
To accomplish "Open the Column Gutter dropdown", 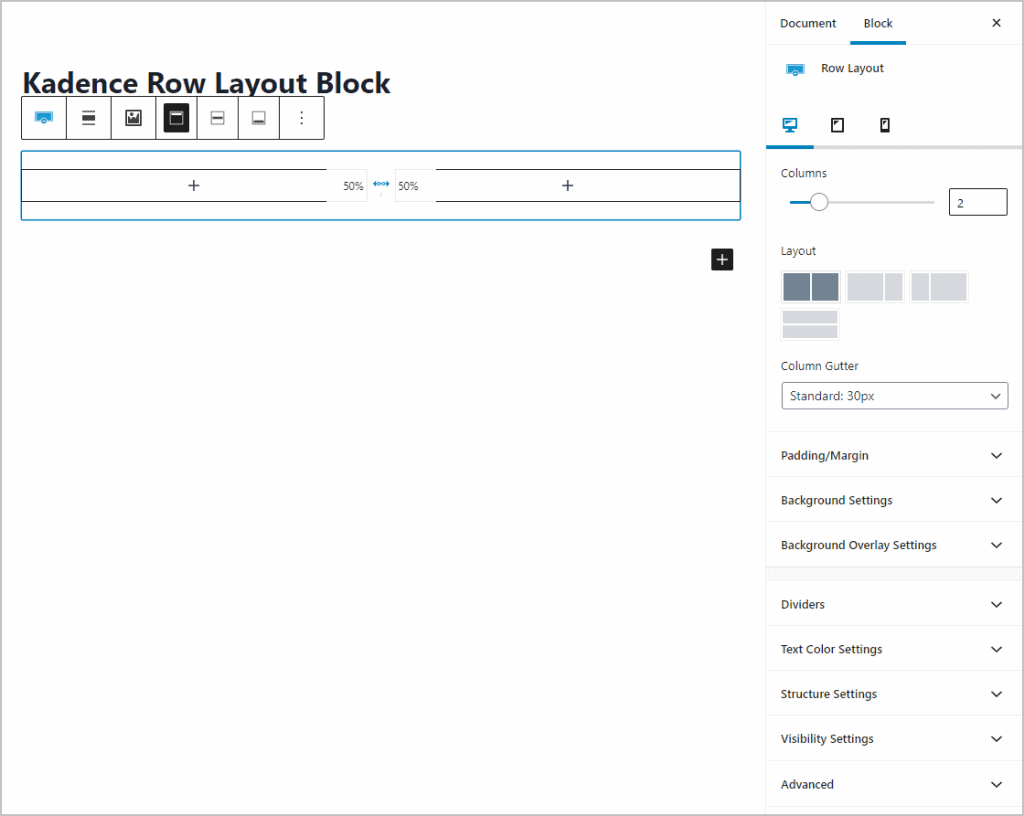I will pos(894,396).
